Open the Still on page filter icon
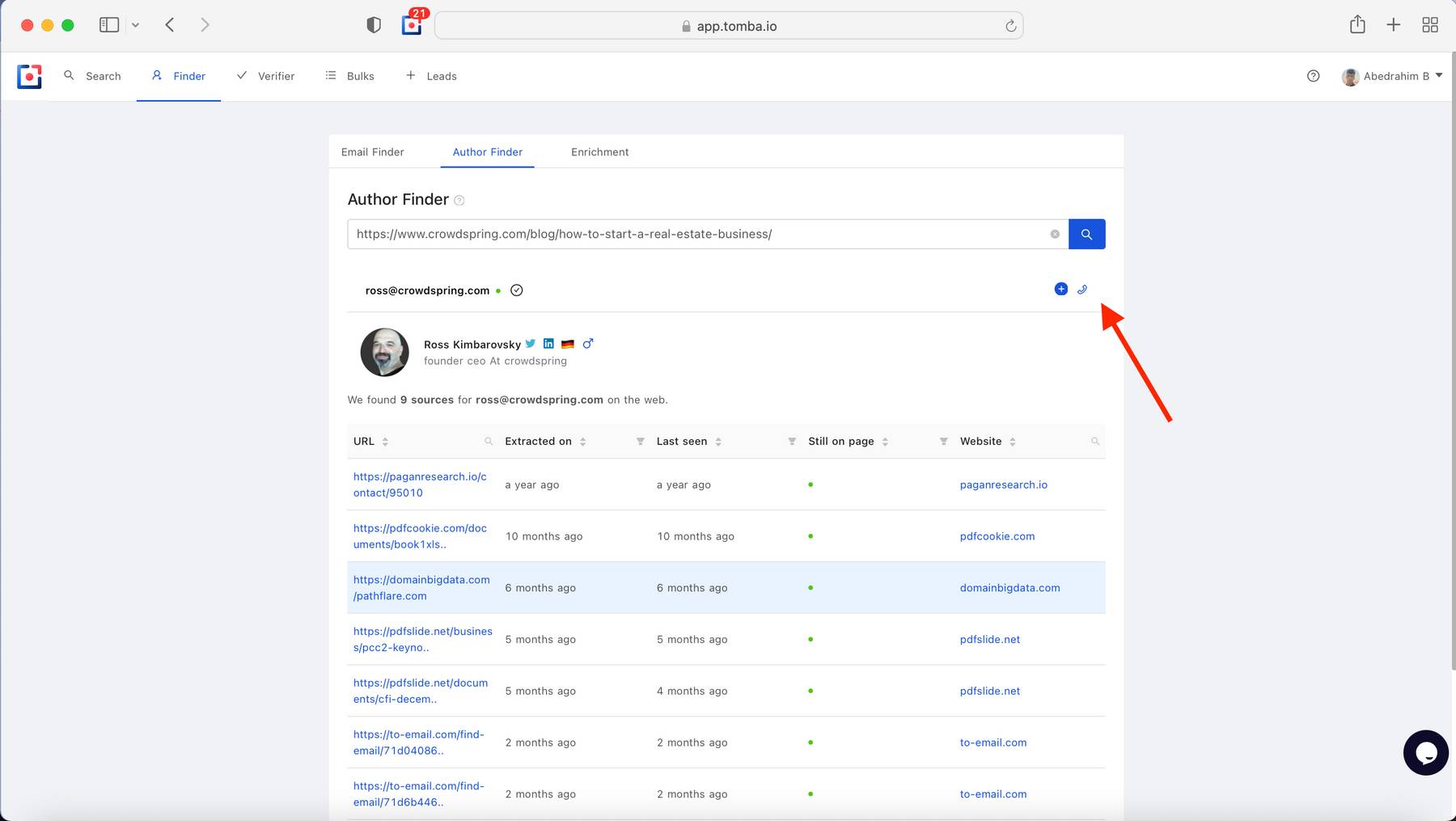Viewport: 1456px width, 821px height. (x=943, y=442)
